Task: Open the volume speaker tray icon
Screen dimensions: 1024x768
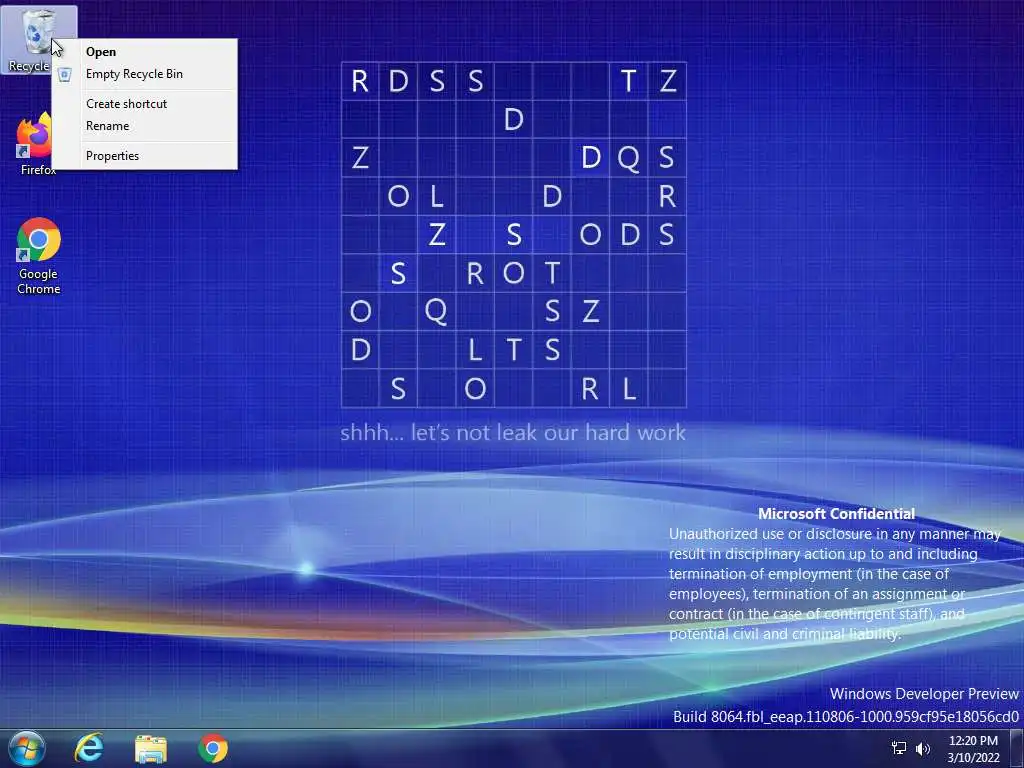Action: point(922,748)
